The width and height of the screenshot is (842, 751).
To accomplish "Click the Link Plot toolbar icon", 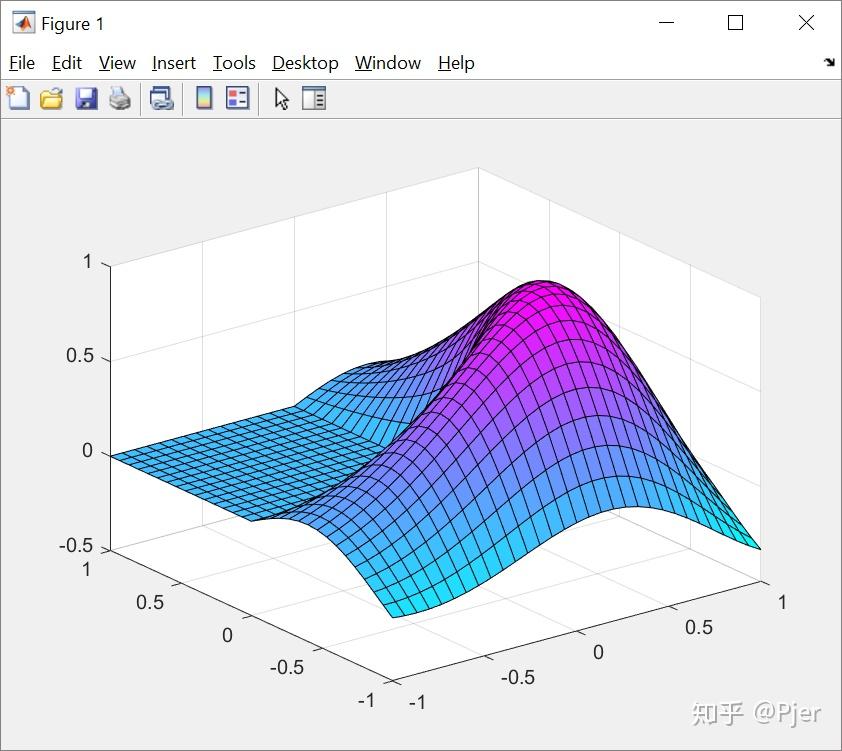I will (x=162, y=99).
